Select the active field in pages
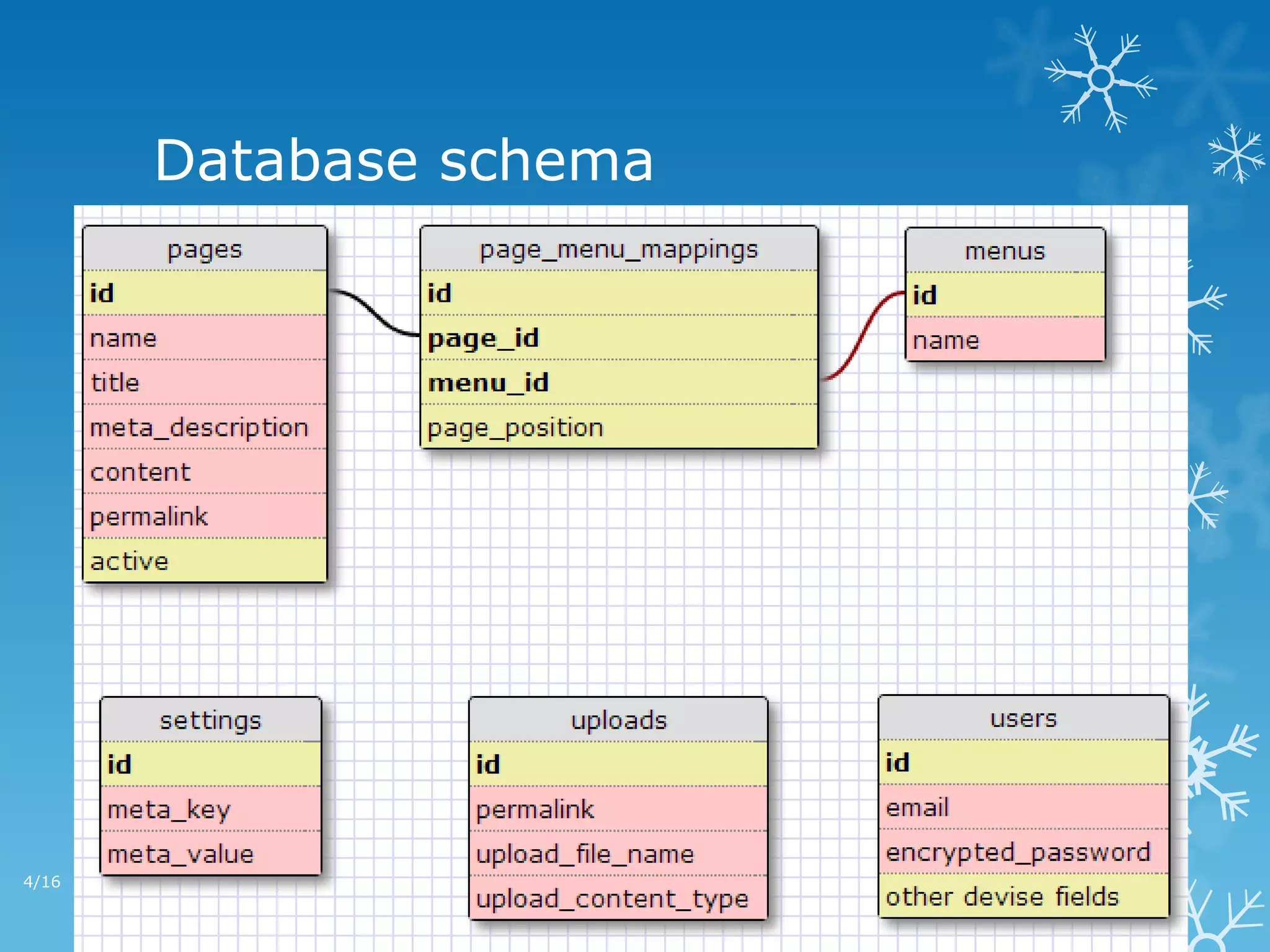This screenshot has height=952, width=1270. click(x=130, y=561)
